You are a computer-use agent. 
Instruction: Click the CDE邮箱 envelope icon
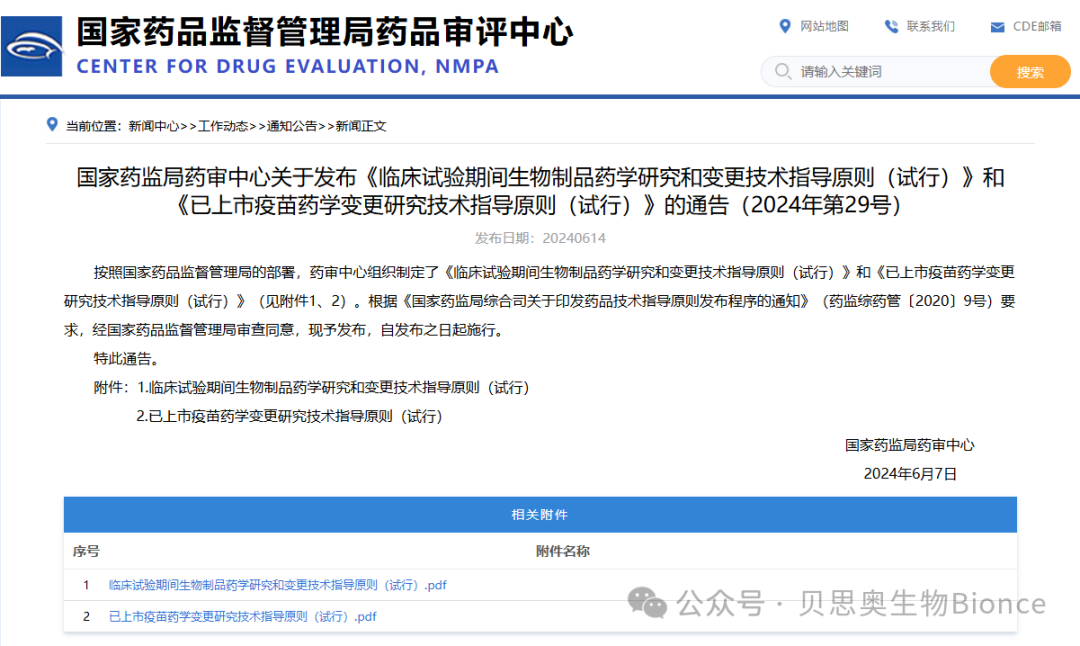coord(997,27)
